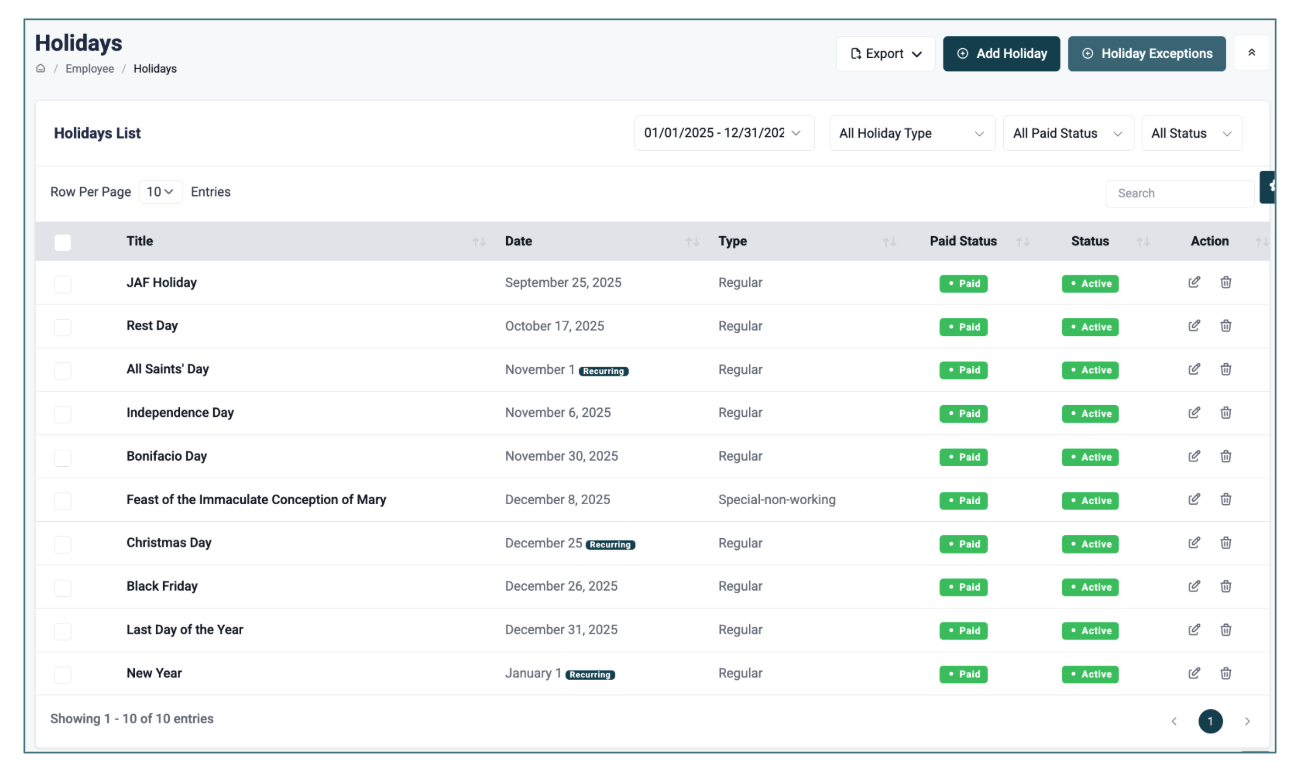Click edit icon for Christmas Day

tap(1194, 543)
